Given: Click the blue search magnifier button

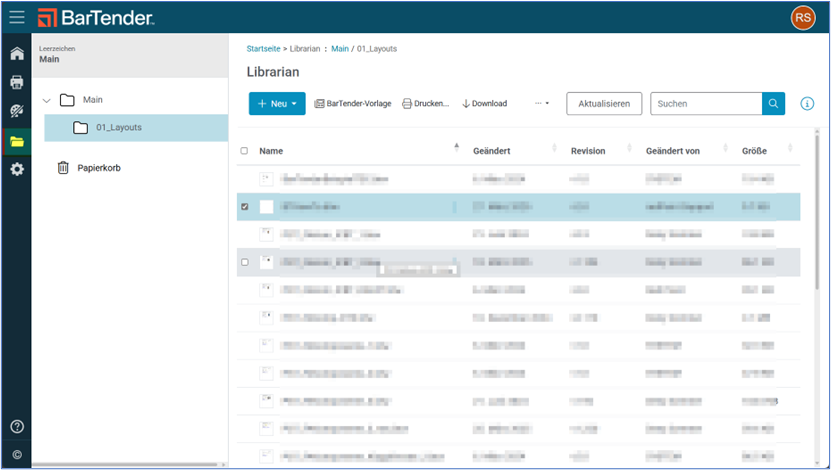Looking at the screenshot, I should pyautogui.click(x=773, y=104).
